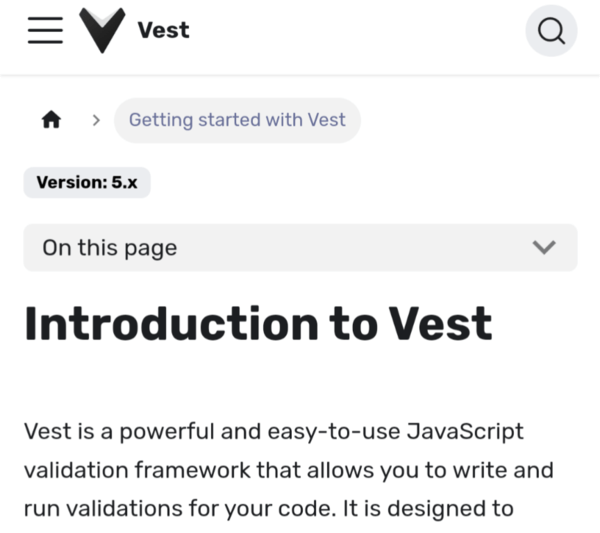
Task: Open the Getting started with Vest breadcrumb
Action: click(x=237, y=120)
